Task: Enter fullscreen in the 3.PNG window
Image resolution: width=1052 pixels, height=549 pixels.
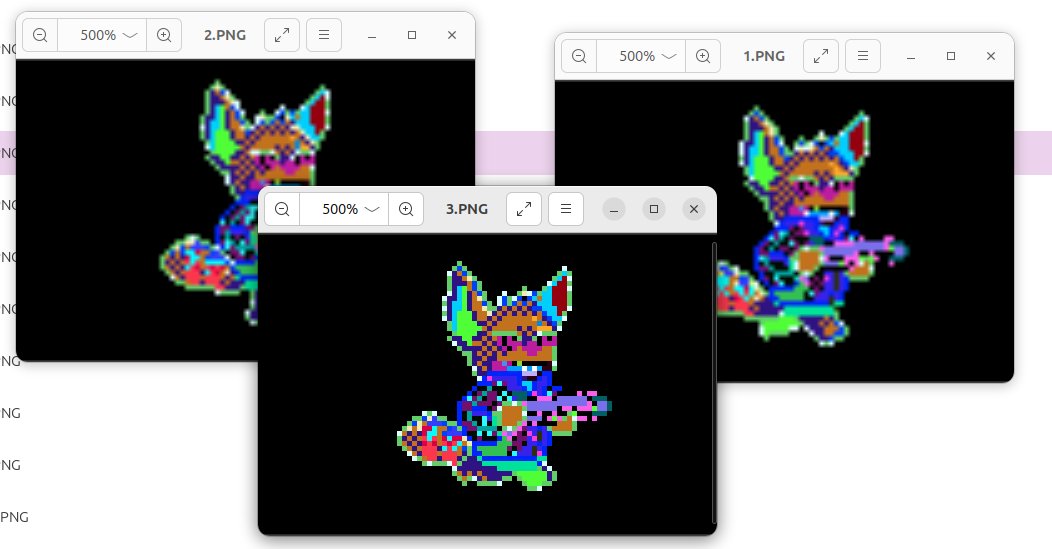Action: (x=523, y=209)
